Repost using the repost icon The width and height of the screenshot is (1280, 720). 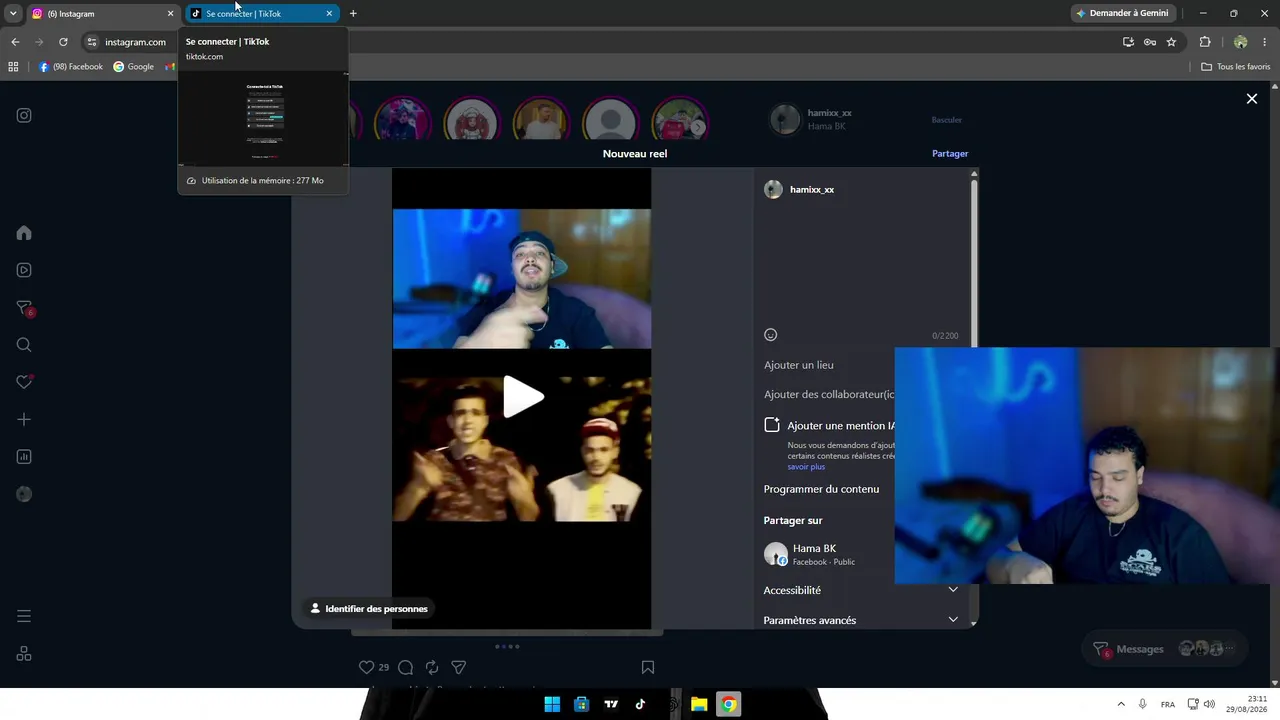tap(432, 667)
